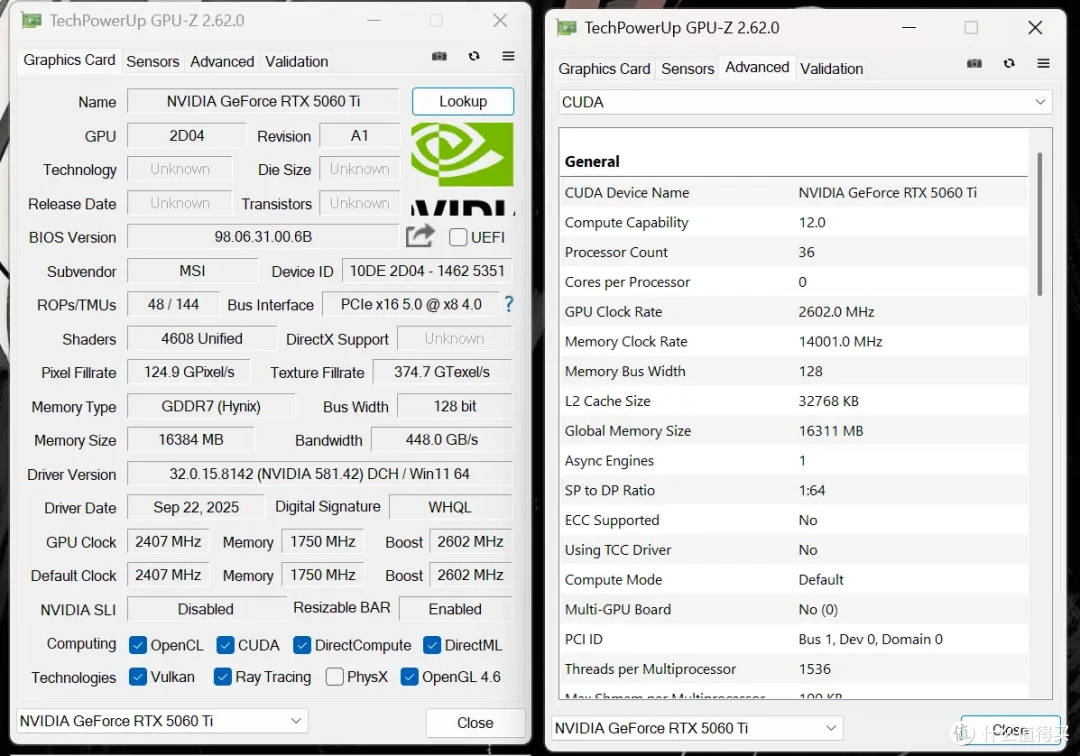Click CUDA Device Name row
This screenshot has width=1080, height=756.
pos(793,193)
